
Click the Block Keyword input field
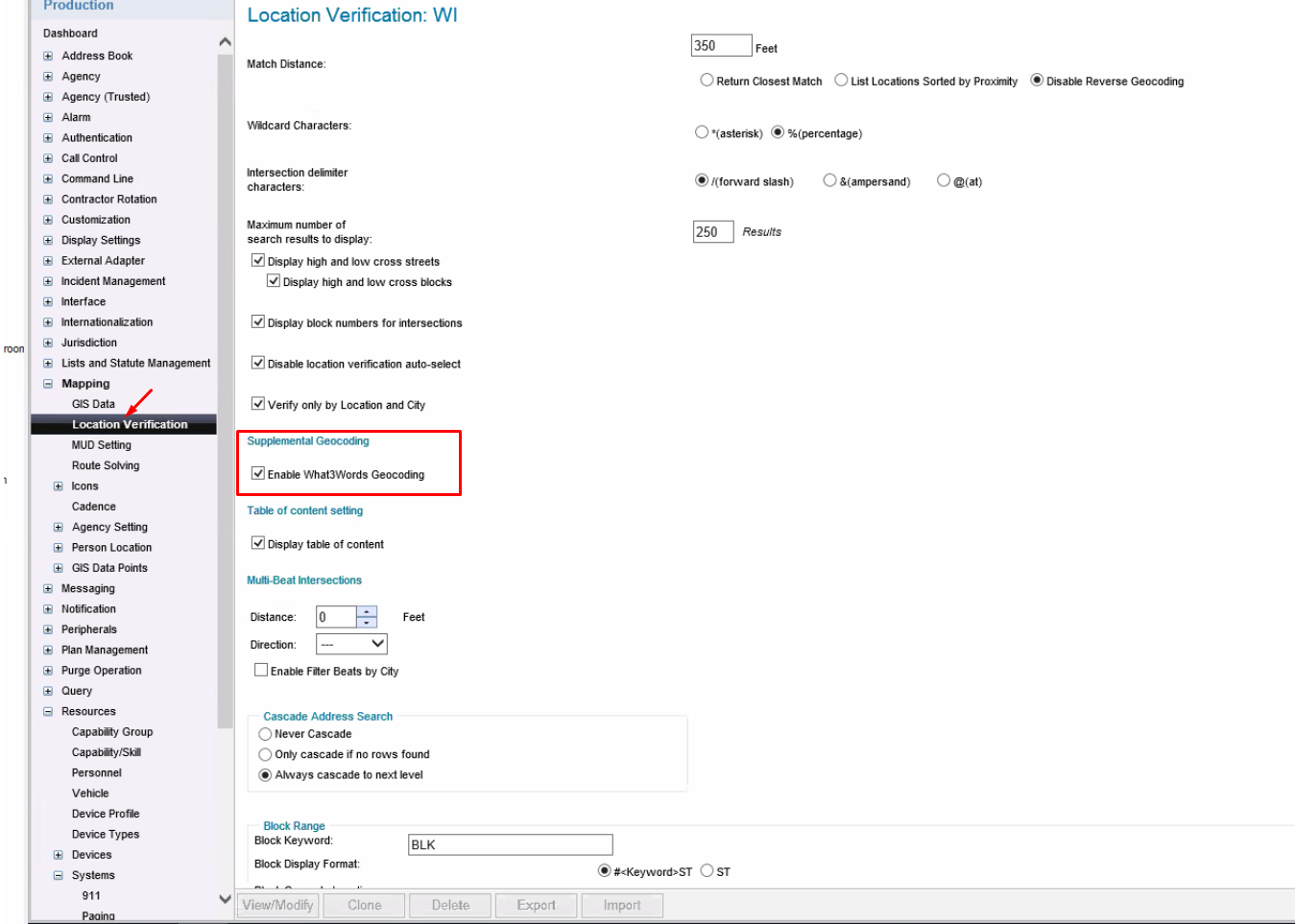[511, 844]
